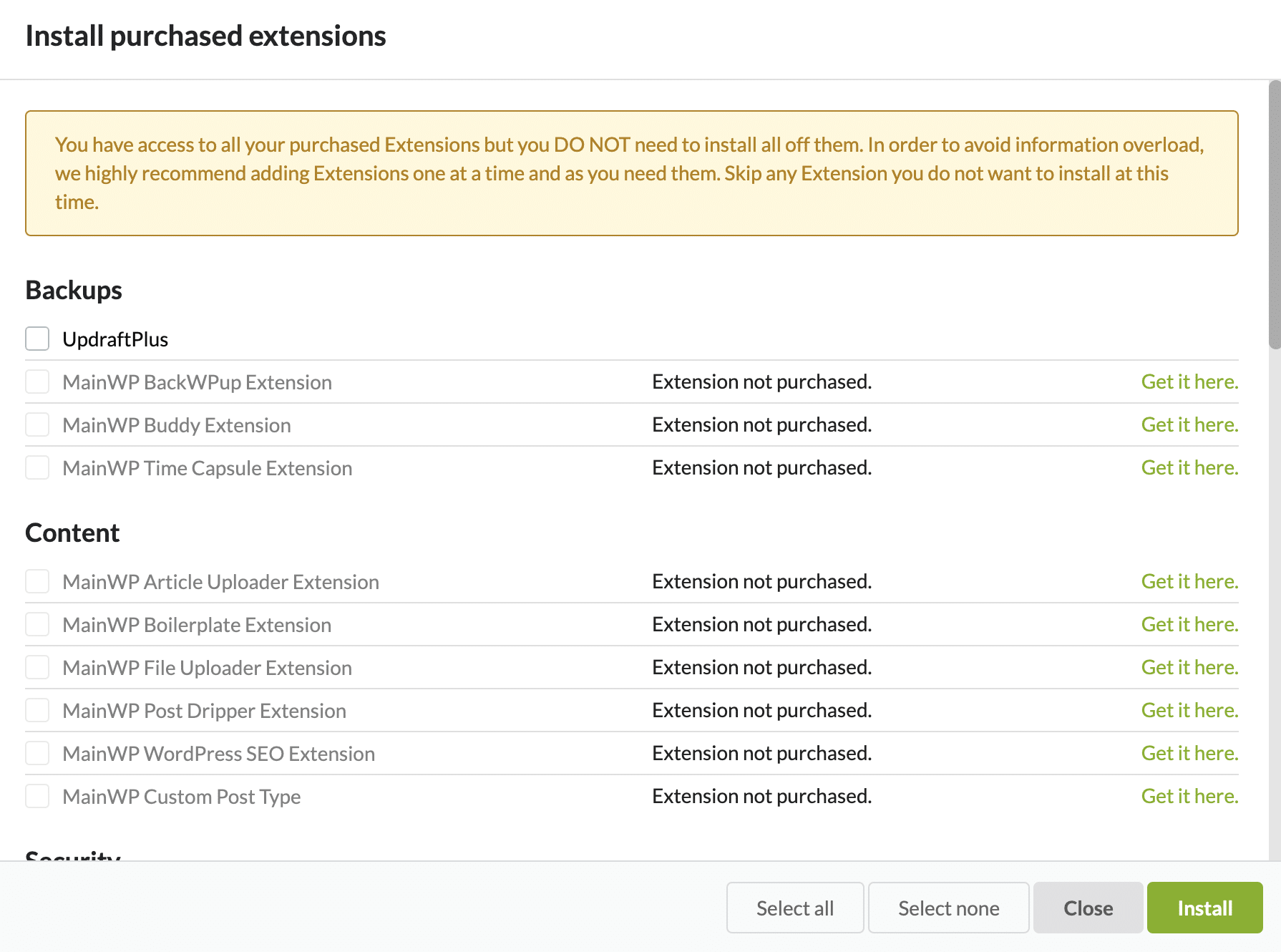Check the MainWP Post Dripper Extension box
Image resolution: width=1281 pixels, height=952 pixels.
37,710
